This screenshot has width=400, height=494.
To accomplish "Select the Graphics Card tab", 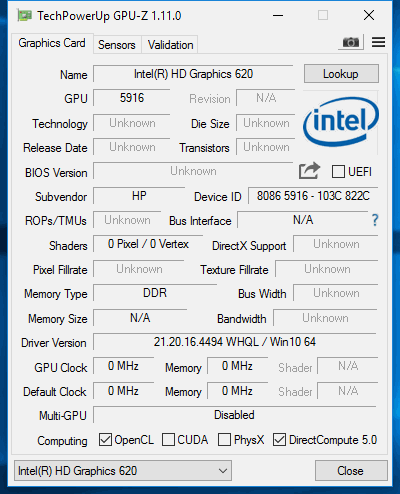I will [x=52, y=43].
